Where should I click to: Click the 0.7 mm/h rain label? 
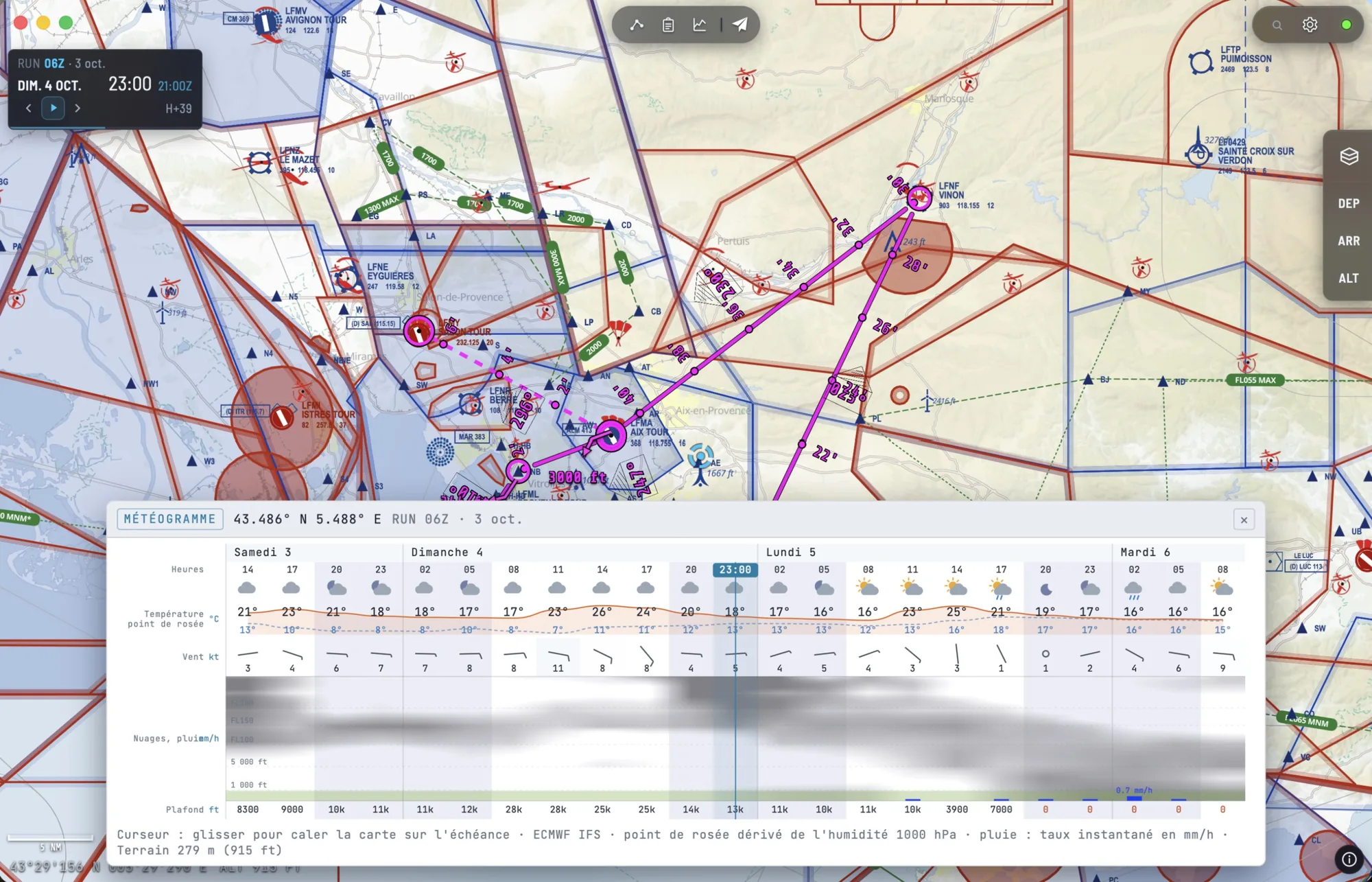[x=1134, y=791]
